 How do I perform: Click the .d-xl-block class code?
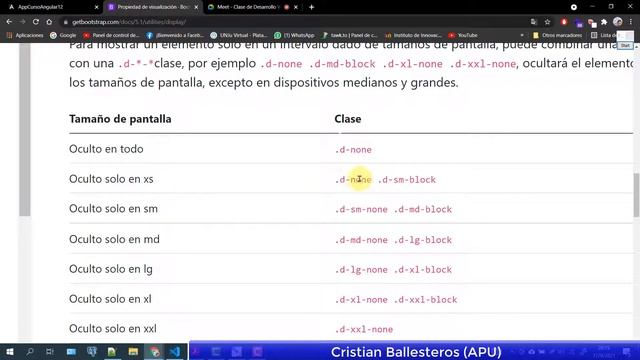(423, 270)
